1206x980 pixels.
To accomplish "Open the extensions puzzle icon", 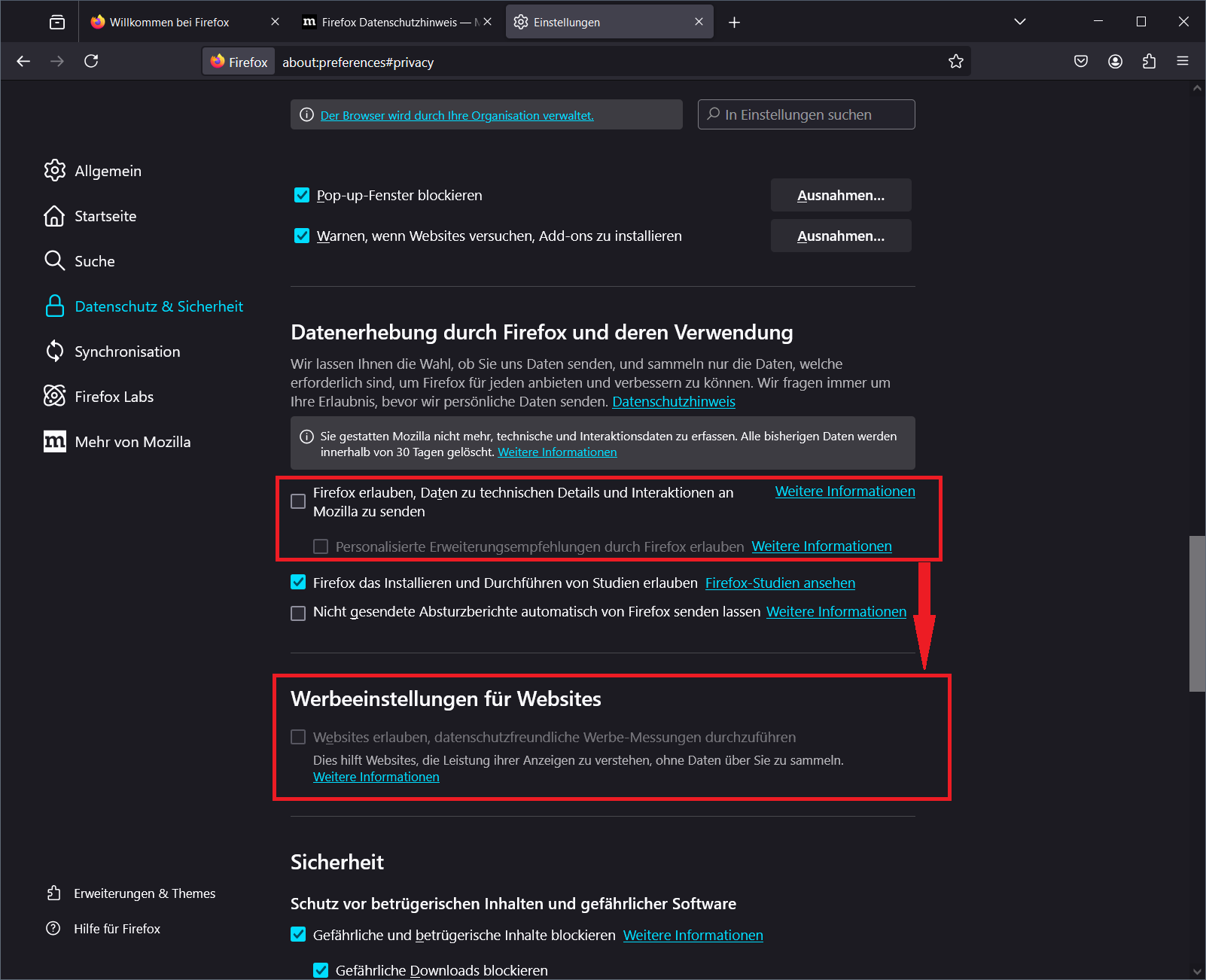I will tap(1149, 61).
